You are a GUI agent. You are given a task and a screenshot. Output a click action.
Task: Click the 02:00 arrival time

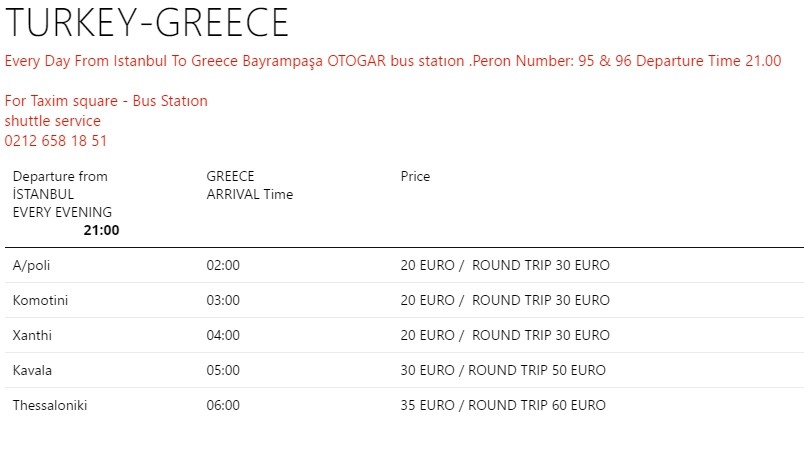[x=223, y=265]
